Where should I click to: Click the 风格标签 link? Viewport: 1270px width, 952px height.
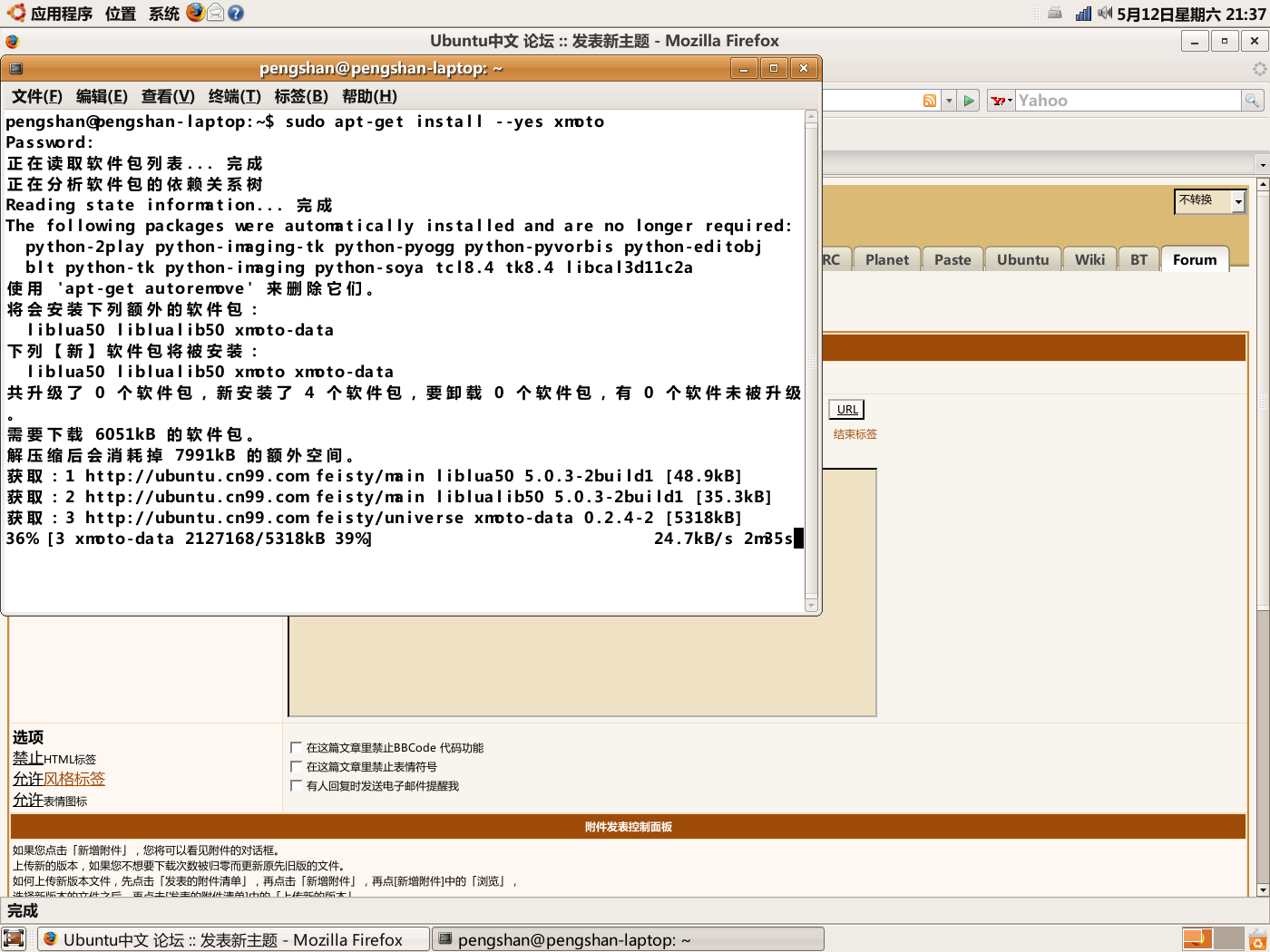click(x=74, y=779)
